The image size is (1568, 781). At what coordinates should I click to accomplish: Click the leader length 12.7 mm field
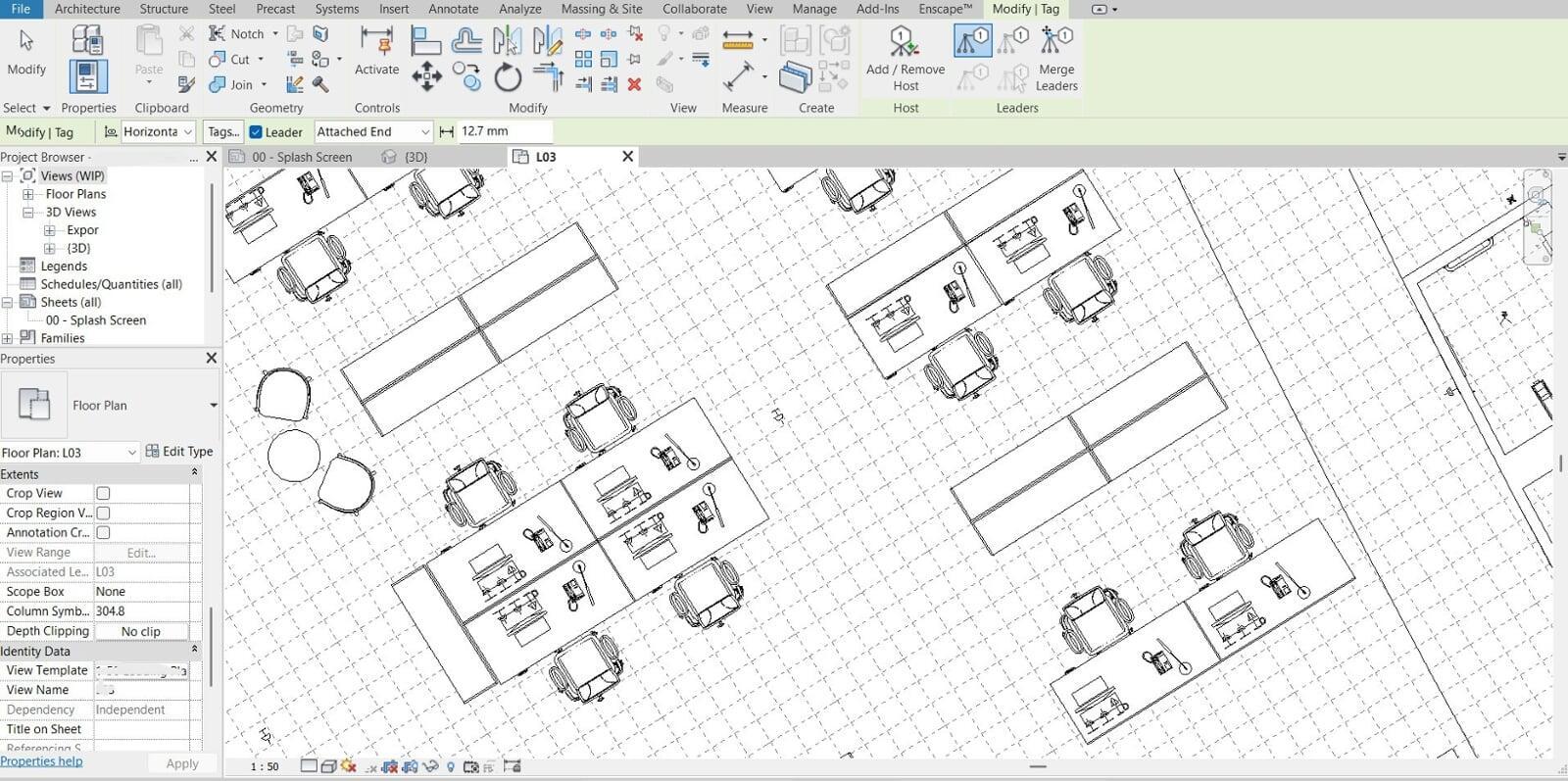504,131
